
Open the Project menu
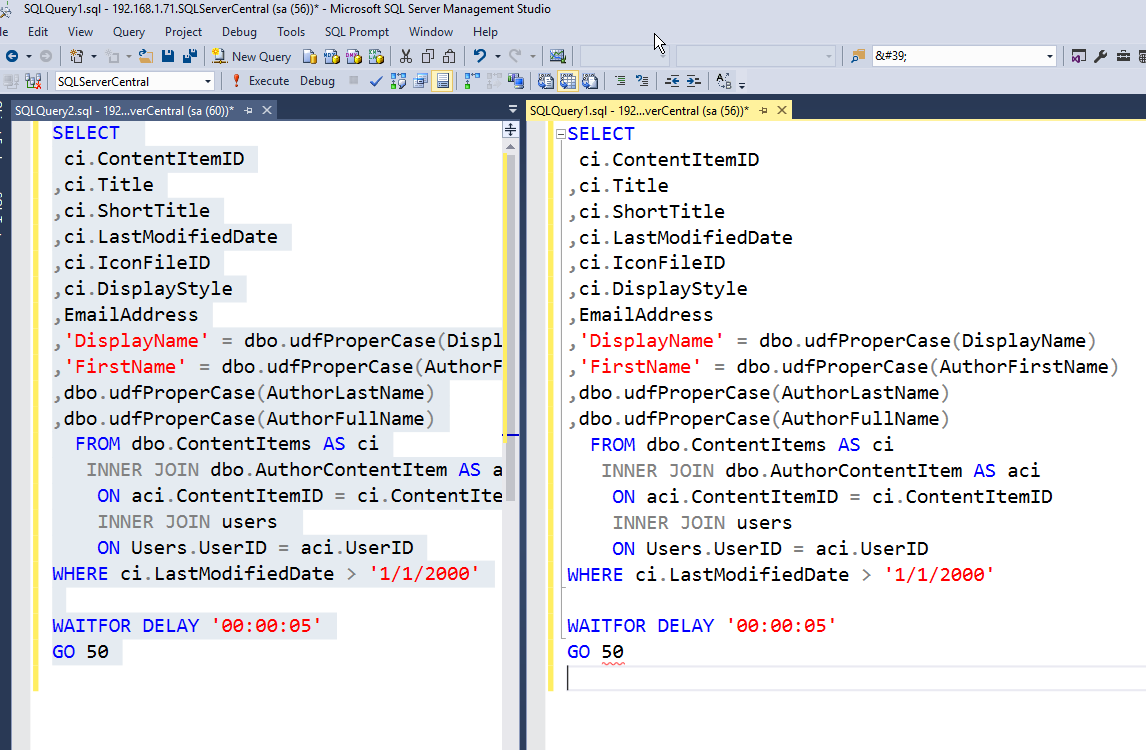tap(183, 31)
